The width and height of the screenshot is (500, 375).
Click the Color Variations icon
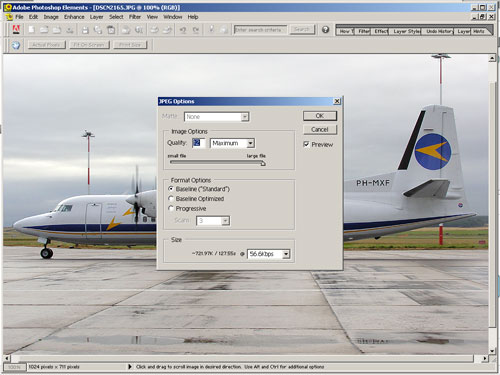[x=224, y=30]
